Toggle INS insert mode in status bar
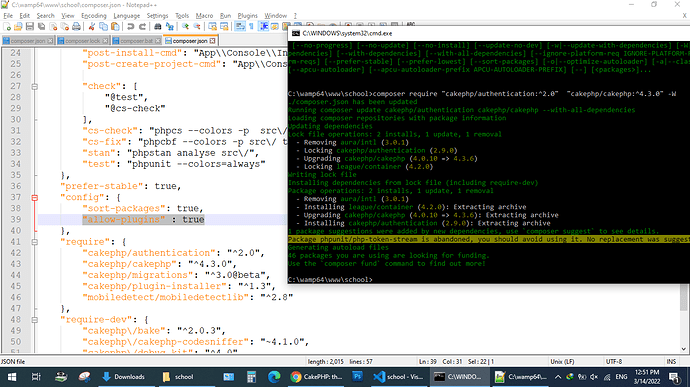 click(671, 361)
